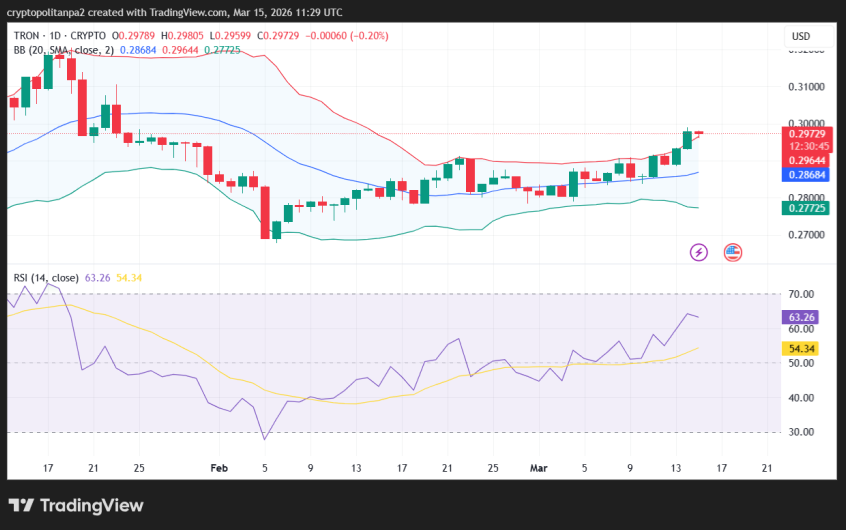
Task: Open the USD currency selector
Action: (x=800, y=36)
